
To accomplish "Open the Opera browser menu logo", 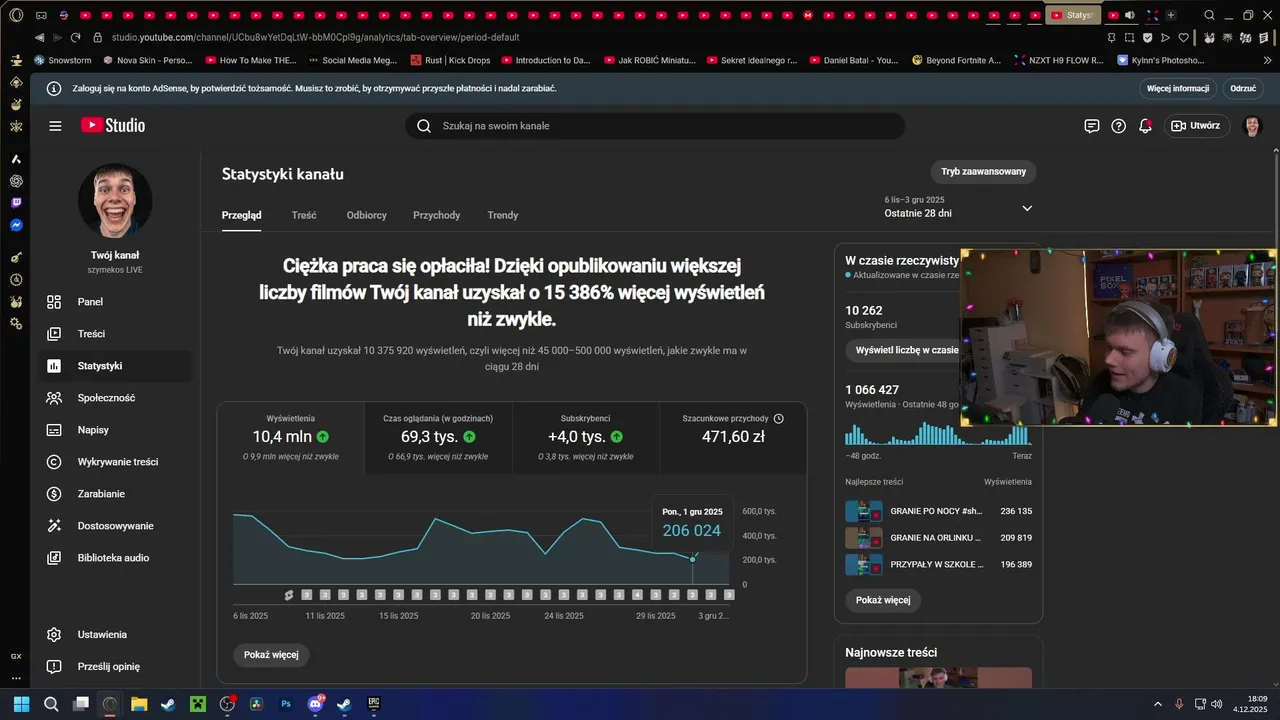I will pyautogui.click(x=16, y=15).
